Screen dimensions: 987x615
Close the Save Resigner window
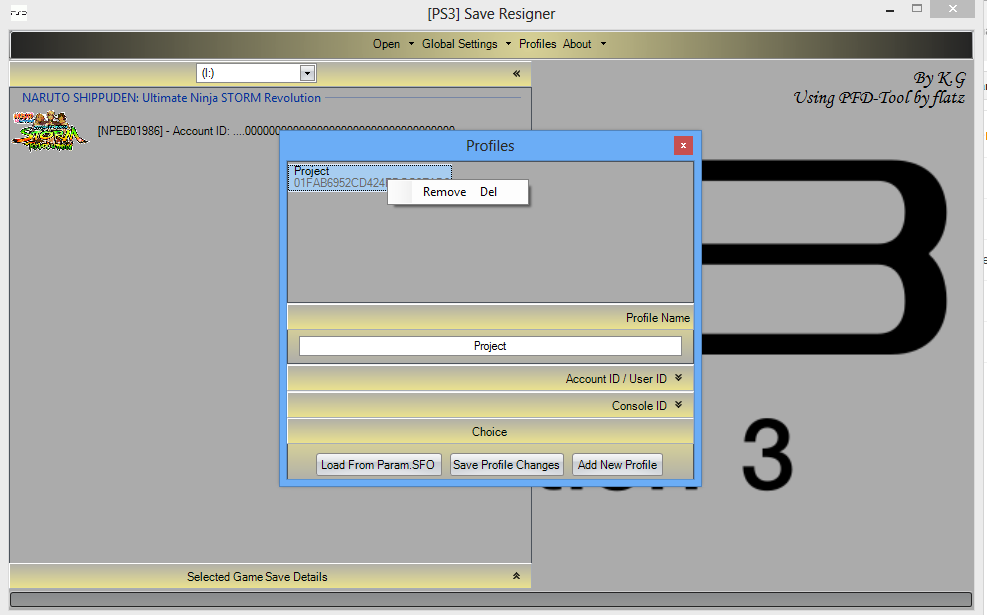pyautogui.click(x=952, y=9)
